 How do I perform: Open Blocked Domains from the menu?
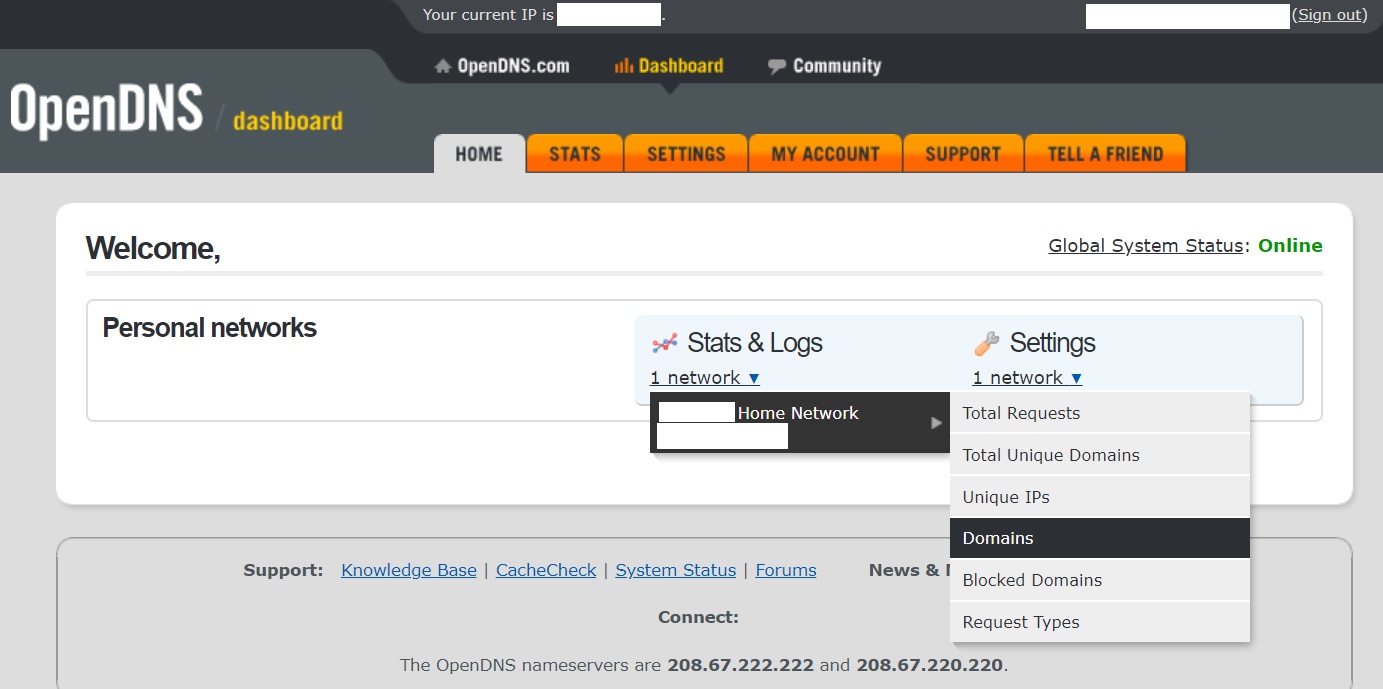click(x=1100, y=580)
